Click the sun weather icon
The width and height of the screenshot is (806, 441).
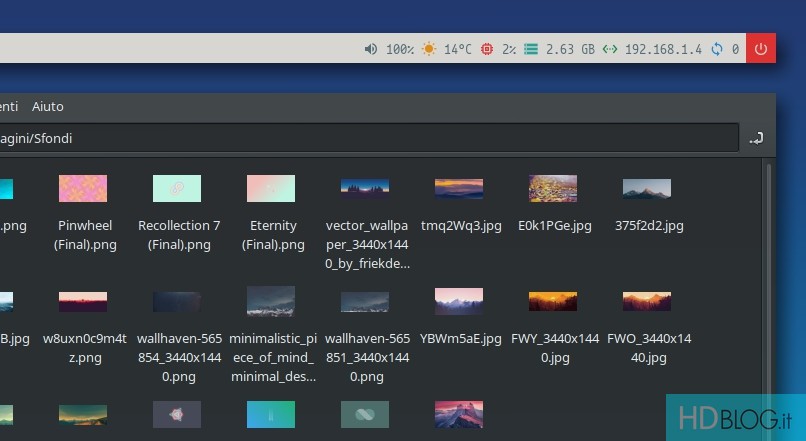coord(429,49)
